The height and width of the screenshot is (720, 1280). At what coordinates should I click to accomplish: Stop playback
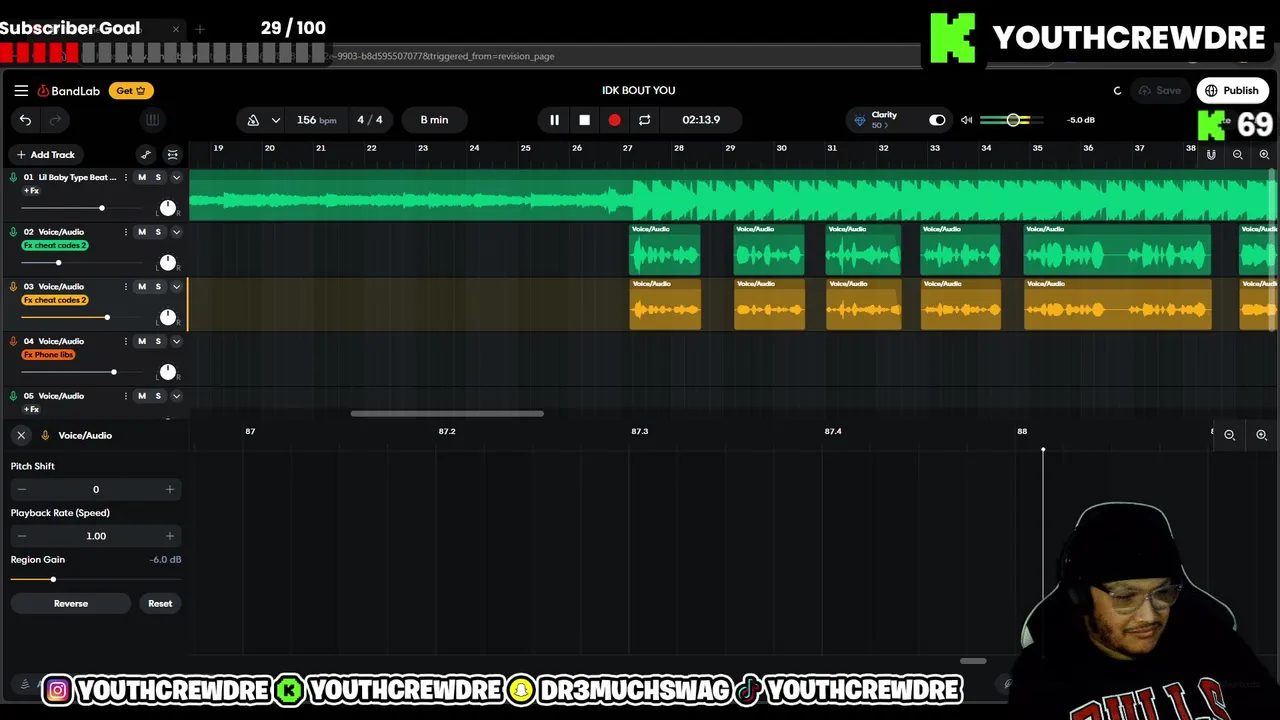click(584, 120)
